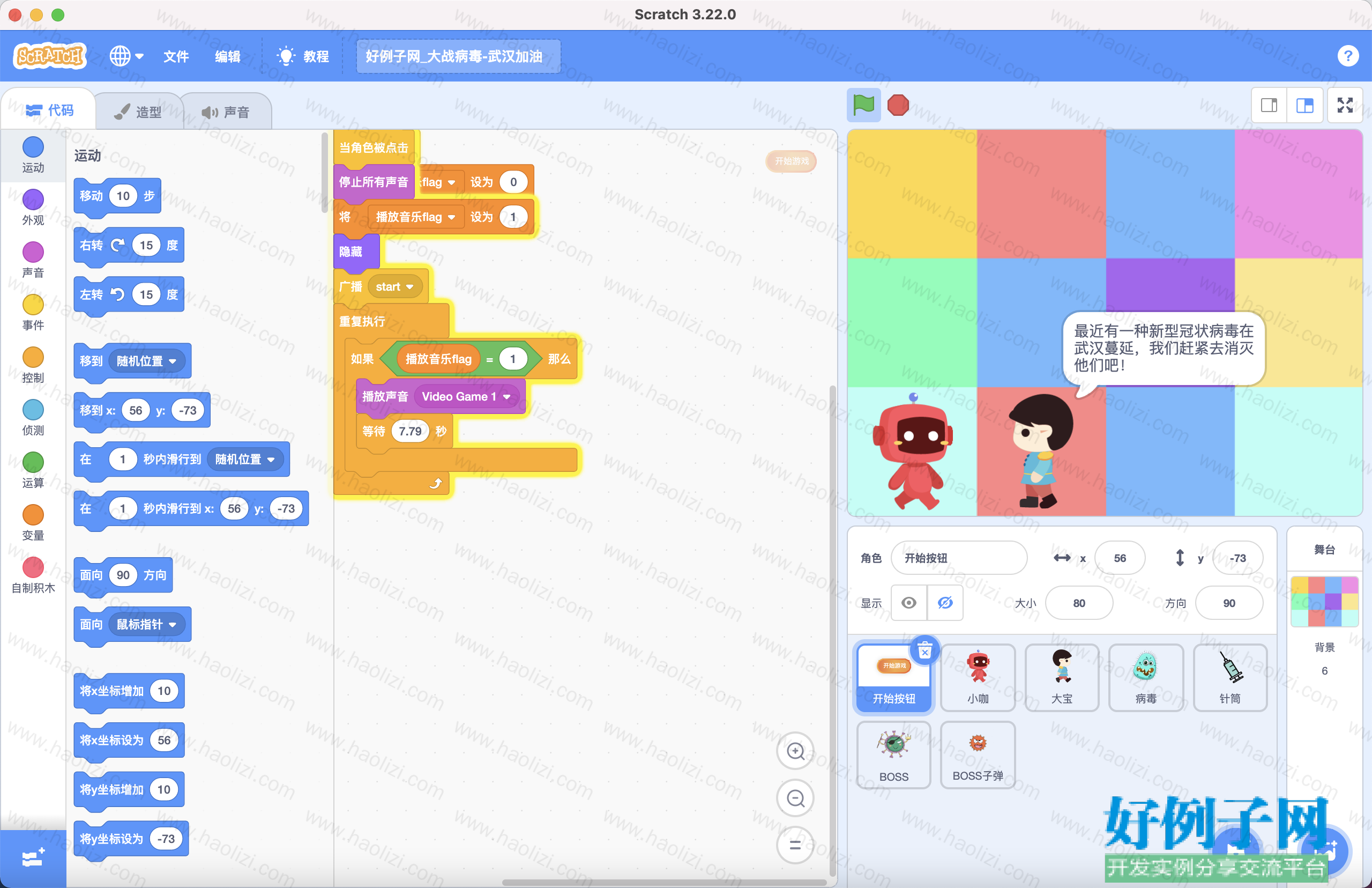Open the 面向 鼠标指针 dropdown
Viewport: 1372px width, 888px height.
146,624
